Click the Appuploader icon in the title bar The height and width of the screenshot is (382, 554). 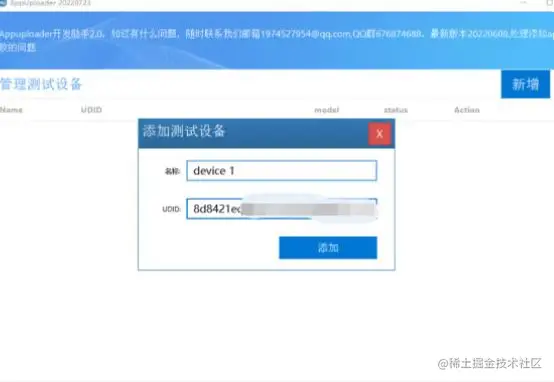point(3,3)
